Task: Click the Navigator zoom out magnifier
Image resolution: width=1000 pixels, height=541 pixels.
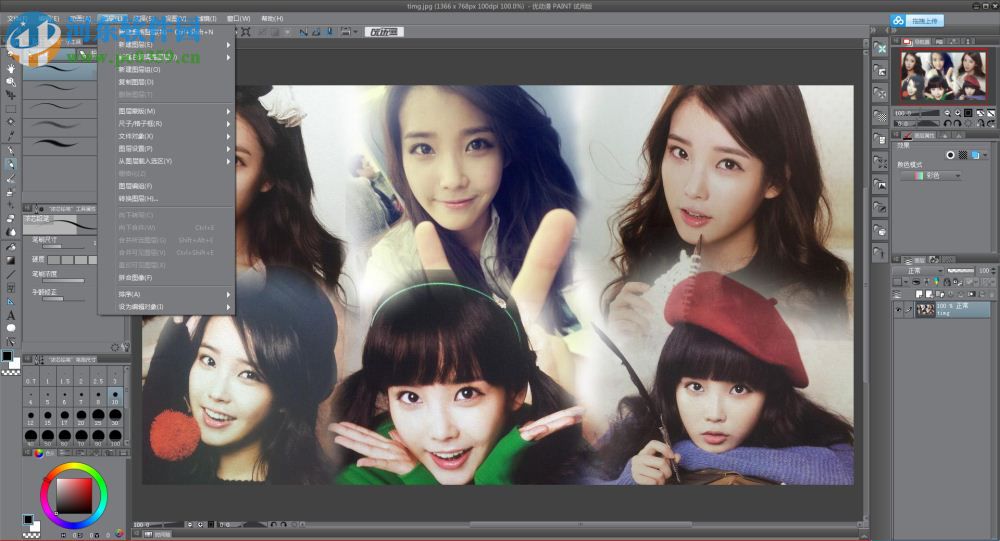Action: pos(947,113)
